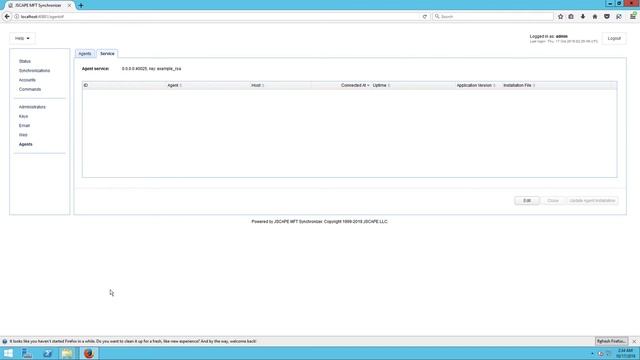Open Agents in the sidebar
Screen dimensions: 640x360
tap(25, 144)
